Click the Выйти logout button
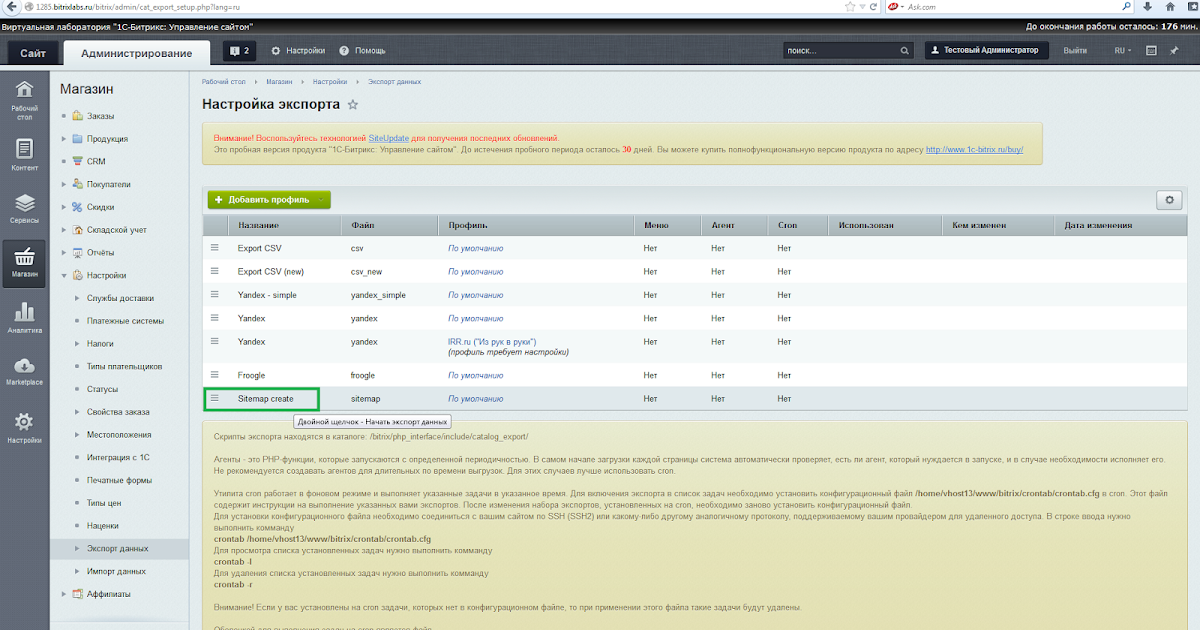 [1075, 50]
